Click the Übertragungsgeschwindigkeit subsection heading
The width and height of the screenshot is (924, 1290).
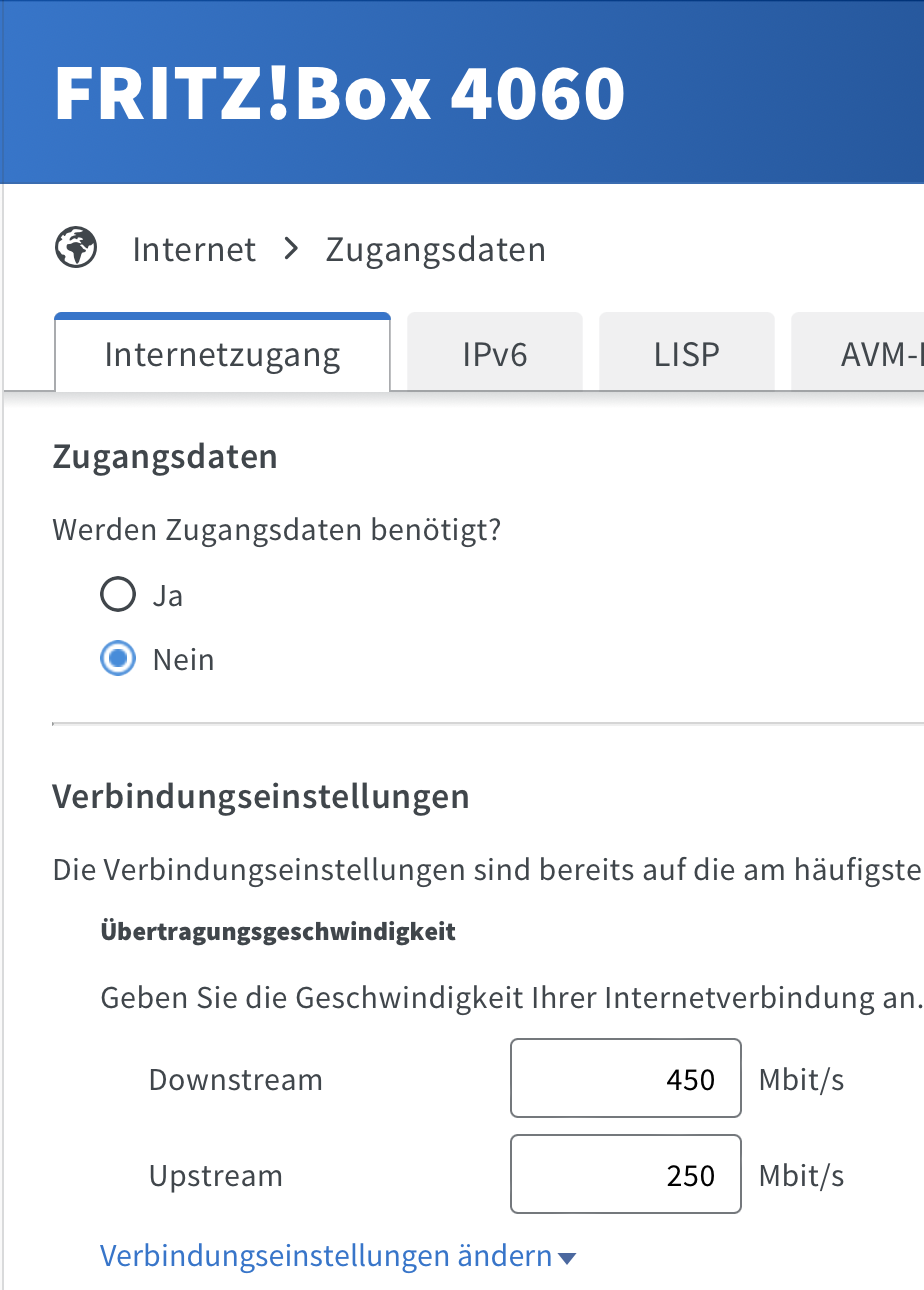tap(278, 932)
